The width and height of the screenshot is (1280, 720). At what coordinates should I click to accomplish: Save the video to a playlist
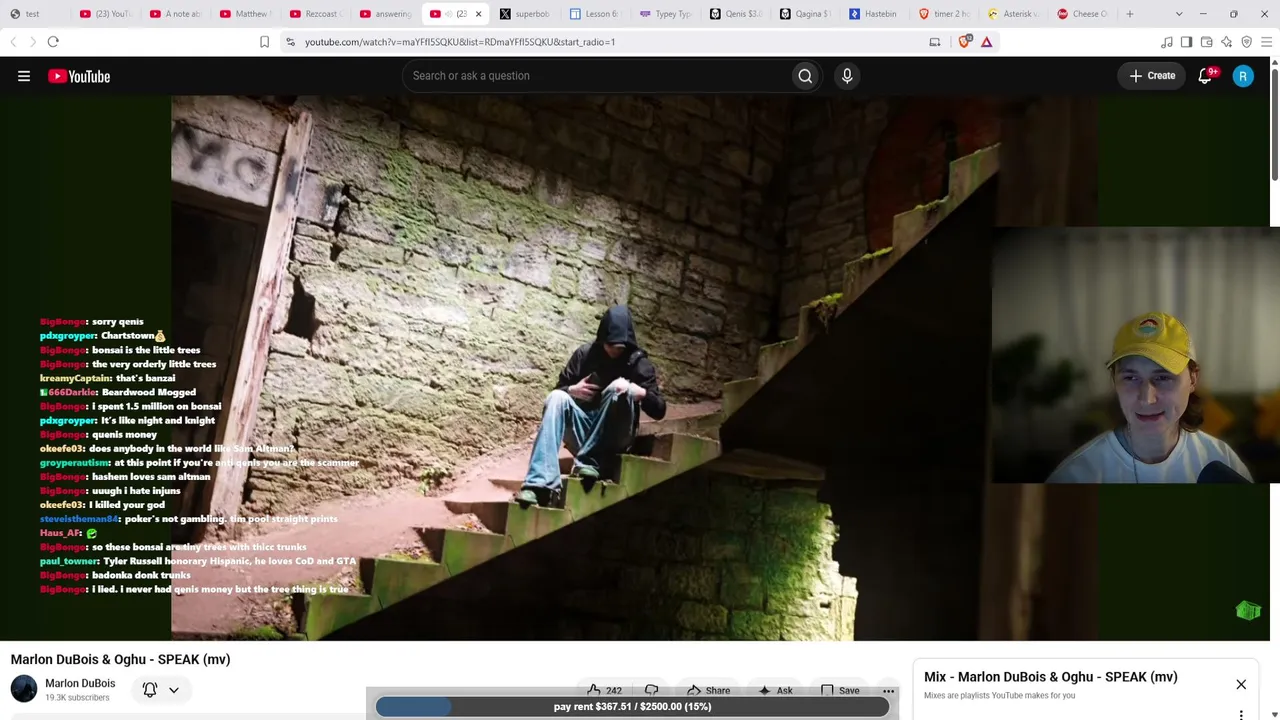(839, 690)
